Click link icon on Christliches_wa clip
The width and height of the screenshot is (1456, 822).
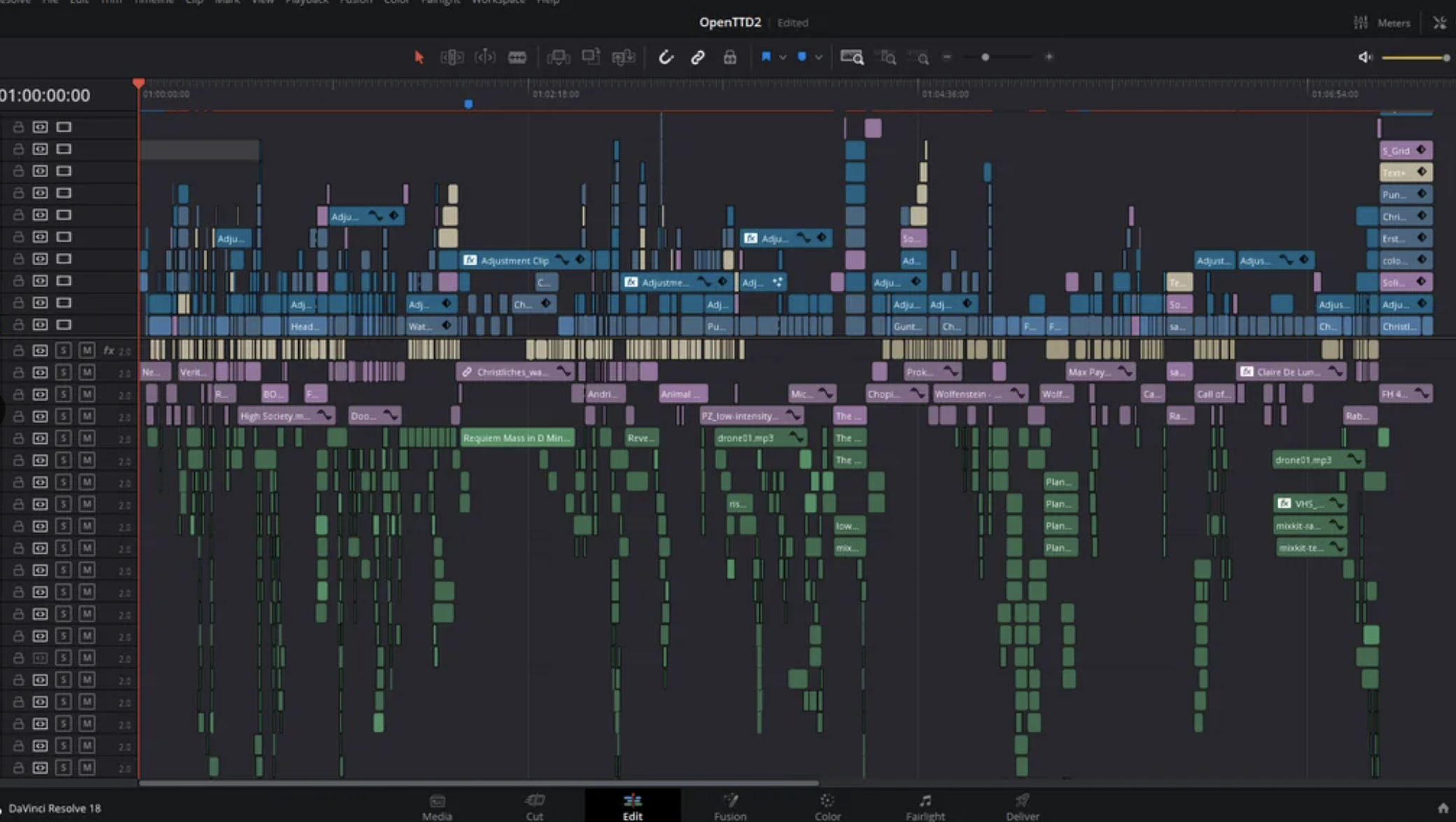467,372
